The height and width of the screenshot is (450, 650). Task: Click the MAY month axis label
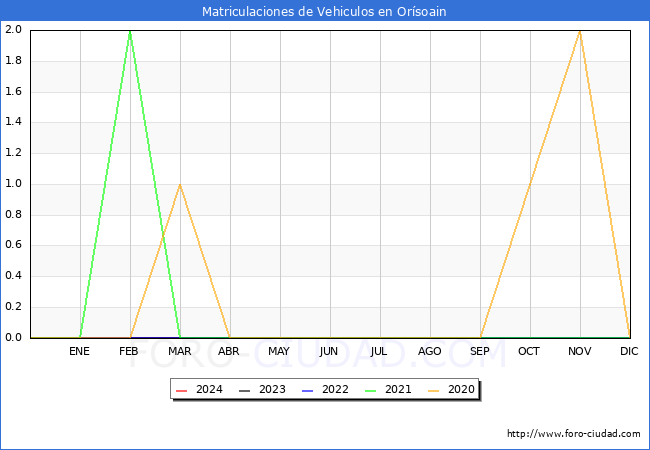point(279,351)
